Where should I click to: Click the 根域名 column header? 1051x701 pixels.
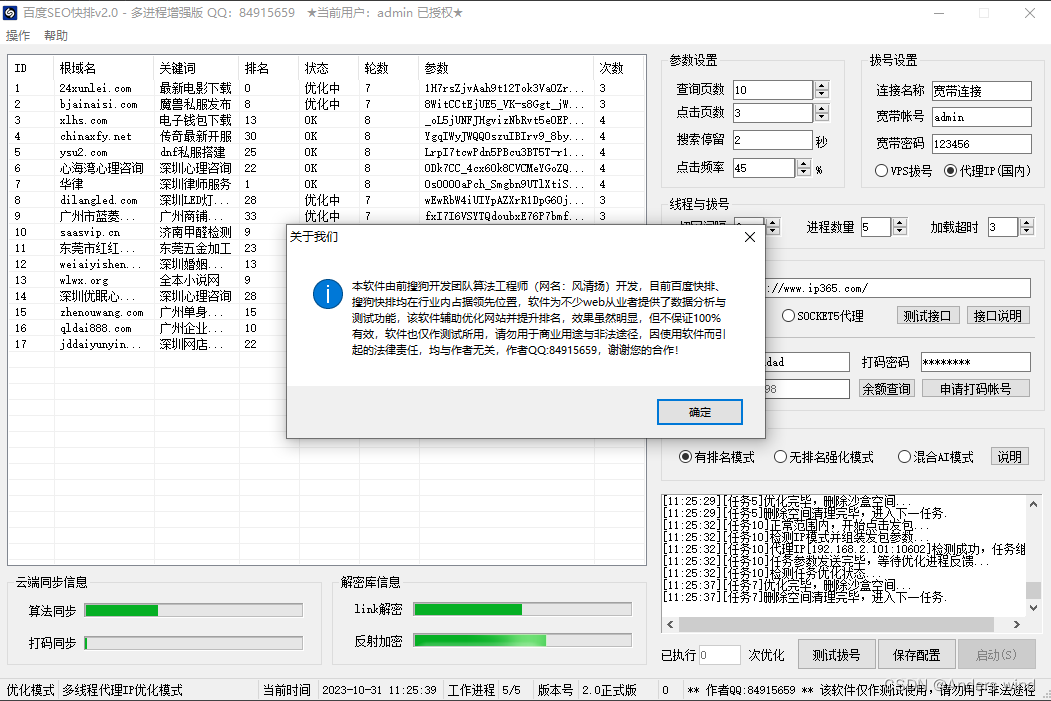click(x=103, y=68)
